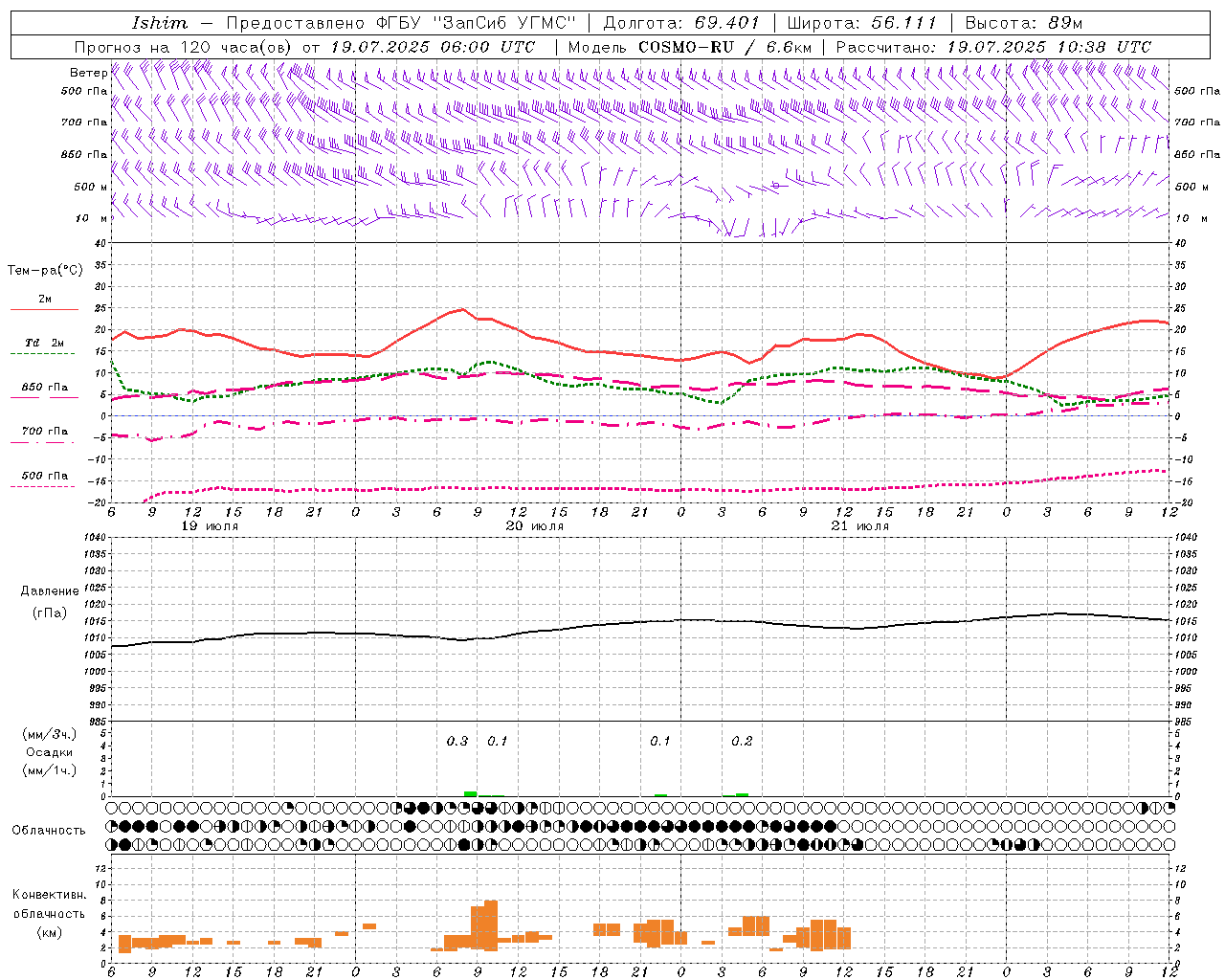Select the 'Давление' pressure panel label
The width and height of the screenshot is (1225, 980).
[50, 591]
